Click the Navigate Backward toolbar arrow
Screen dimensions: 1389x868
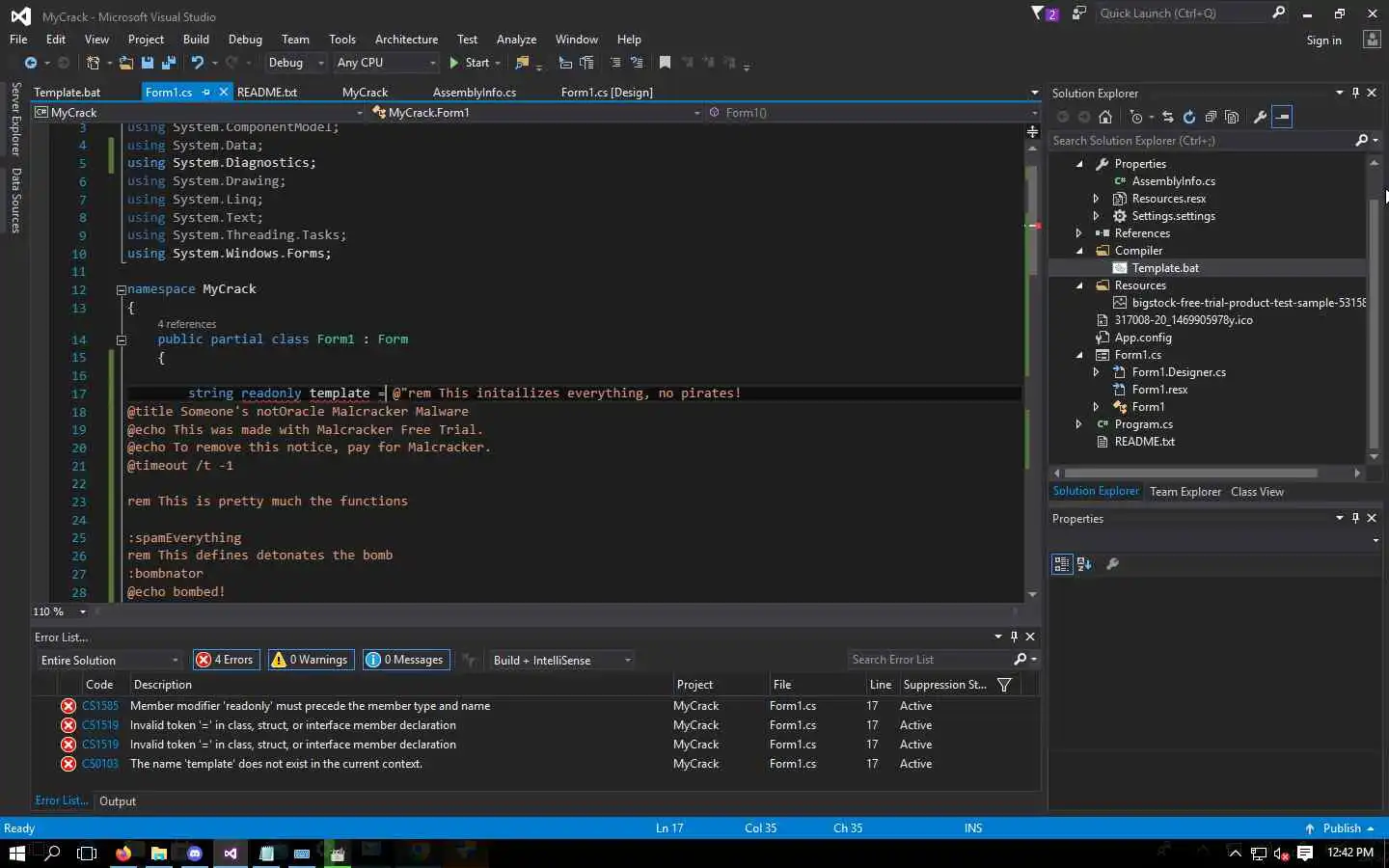tap(31, 63)
